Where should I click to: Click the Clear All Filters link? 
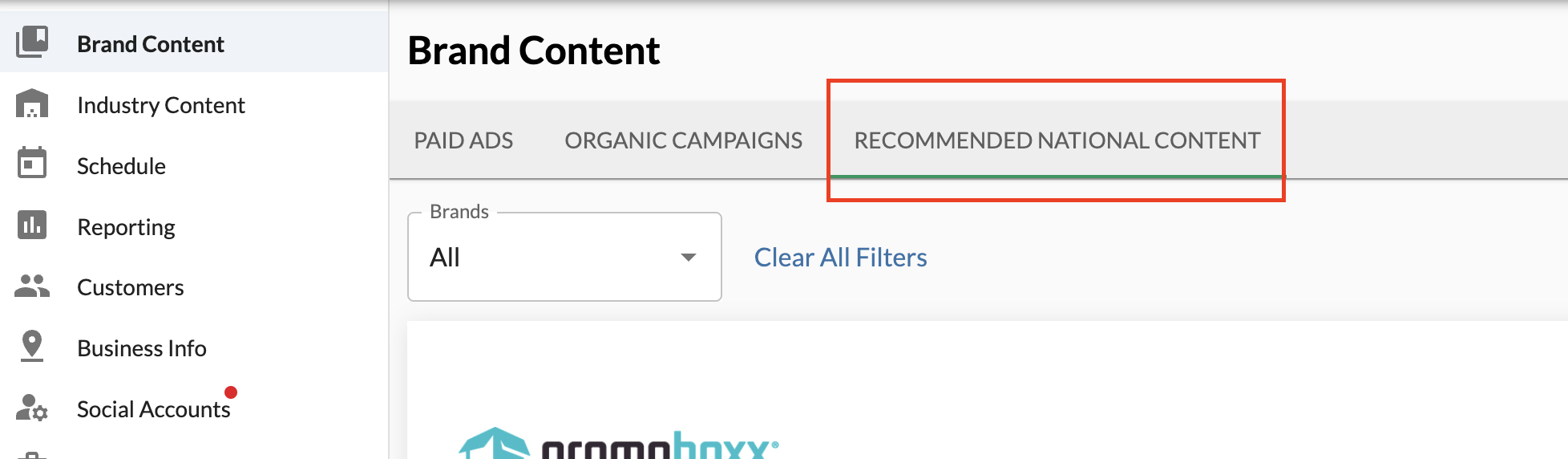point(840,258)
